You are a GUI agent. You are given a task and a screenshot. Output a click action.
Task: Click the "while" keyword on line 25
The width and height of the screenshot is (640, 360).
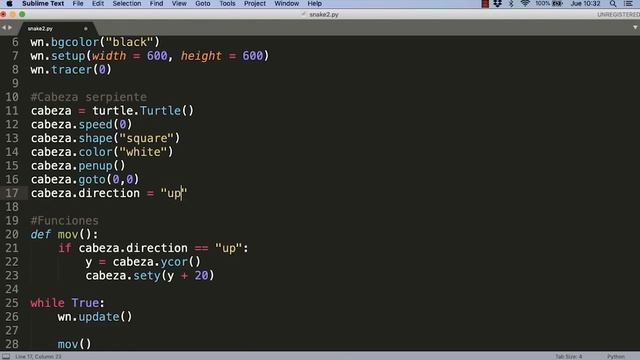click(47, 303)
